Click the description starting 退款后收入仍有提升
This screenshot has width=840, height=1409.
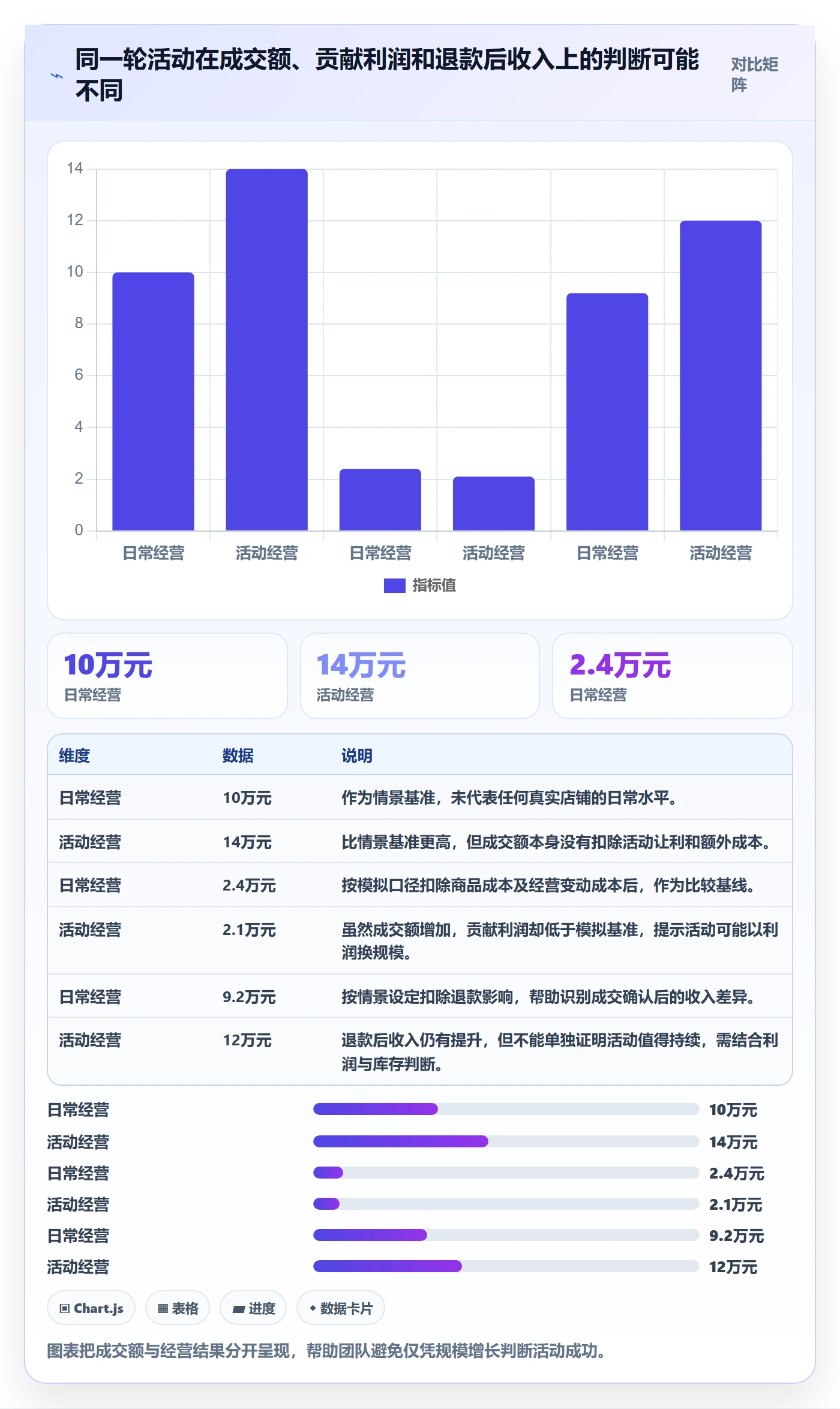point(560,1052)
